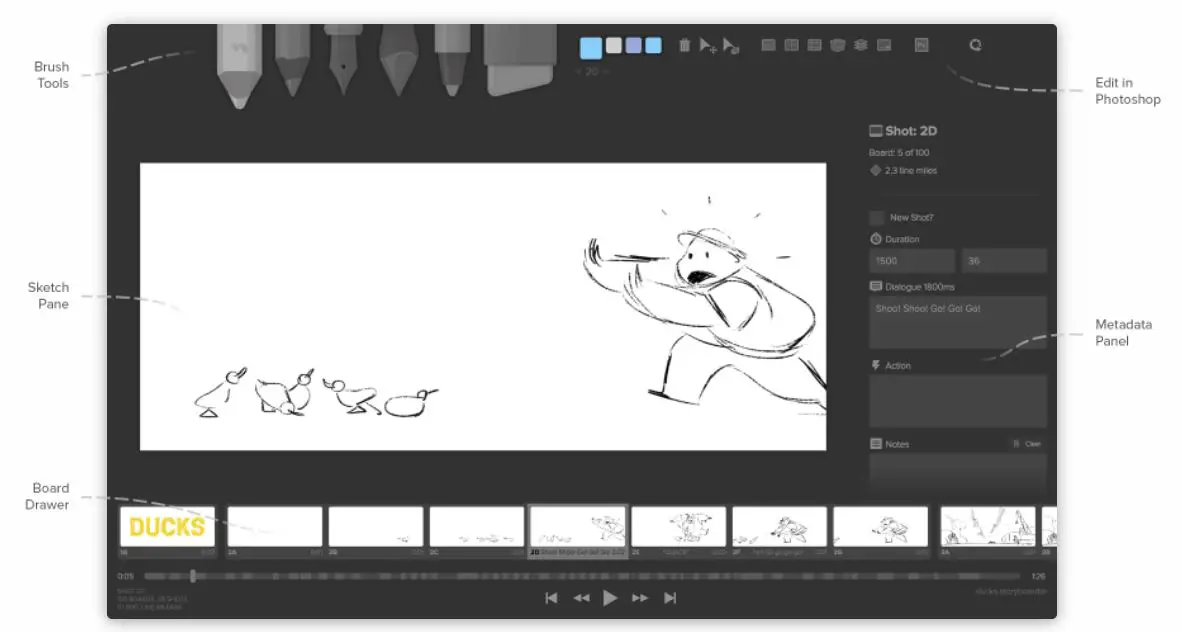Select the fountain pen brush tool
The height and width of the screenshot is (632, 1182).
coord(343,59)
